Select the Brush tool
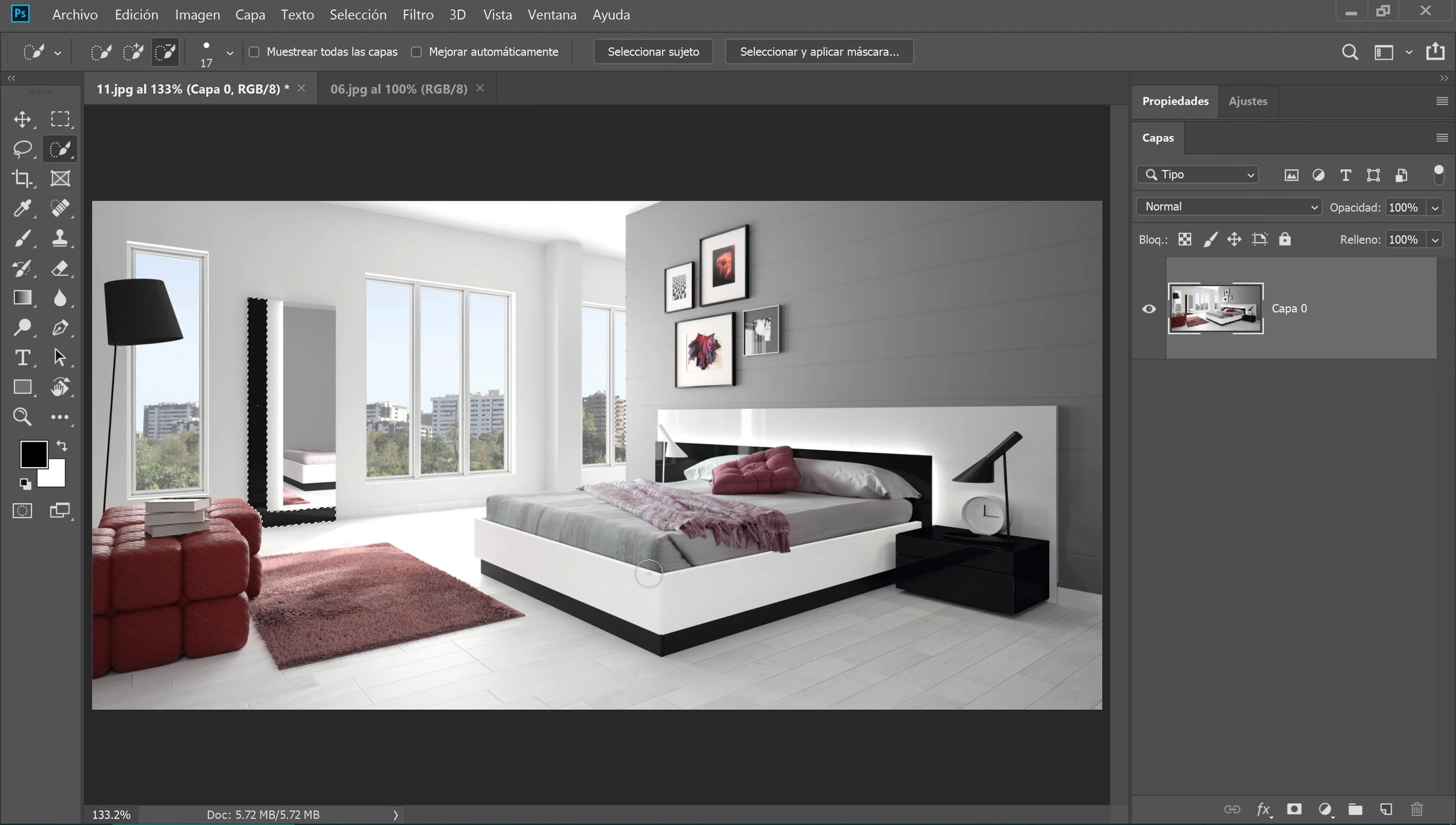 (22, 238)
